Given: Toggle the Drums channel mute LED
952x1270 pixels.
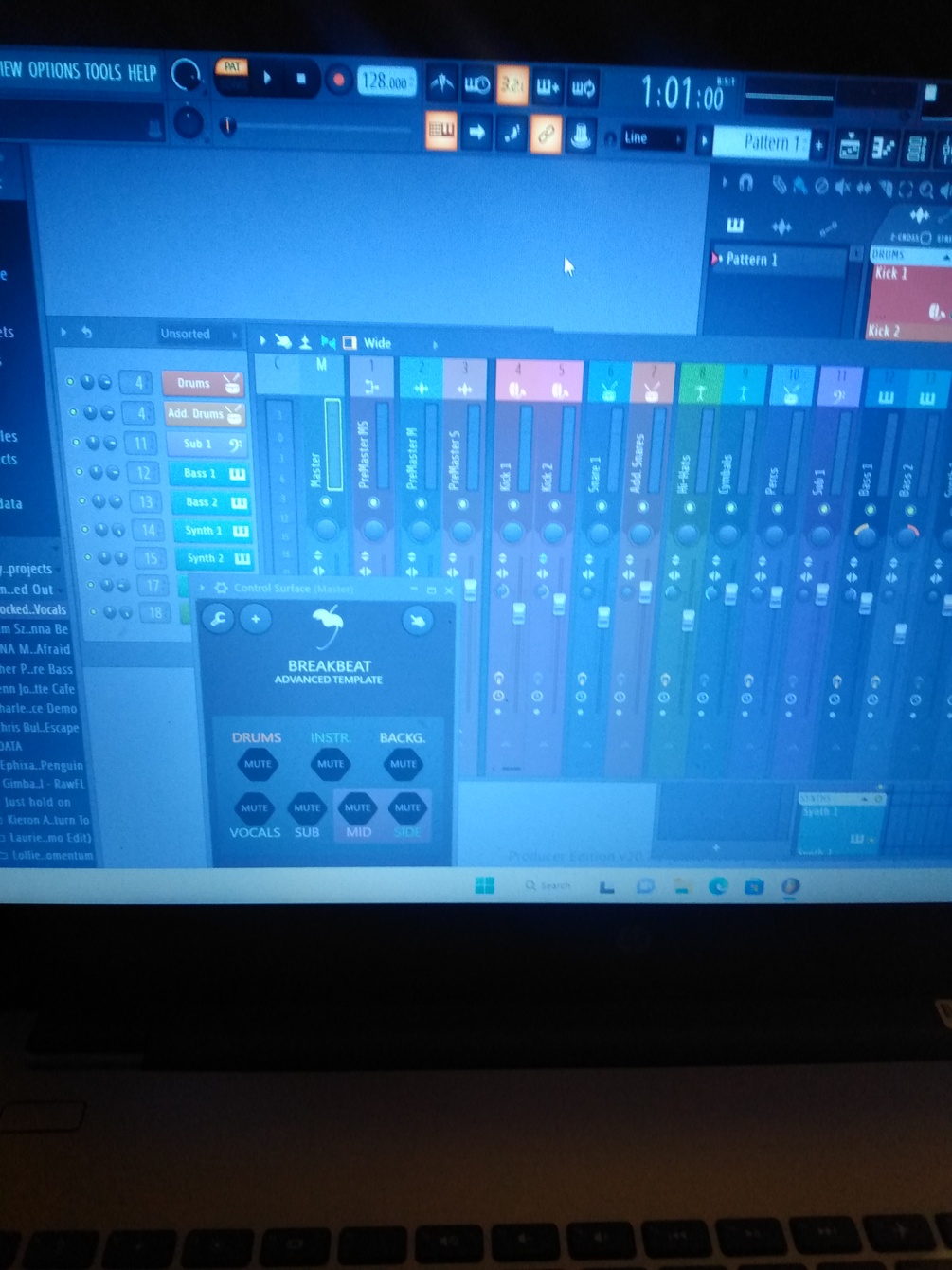Looking at the screenshot, I should coord(70,382).
